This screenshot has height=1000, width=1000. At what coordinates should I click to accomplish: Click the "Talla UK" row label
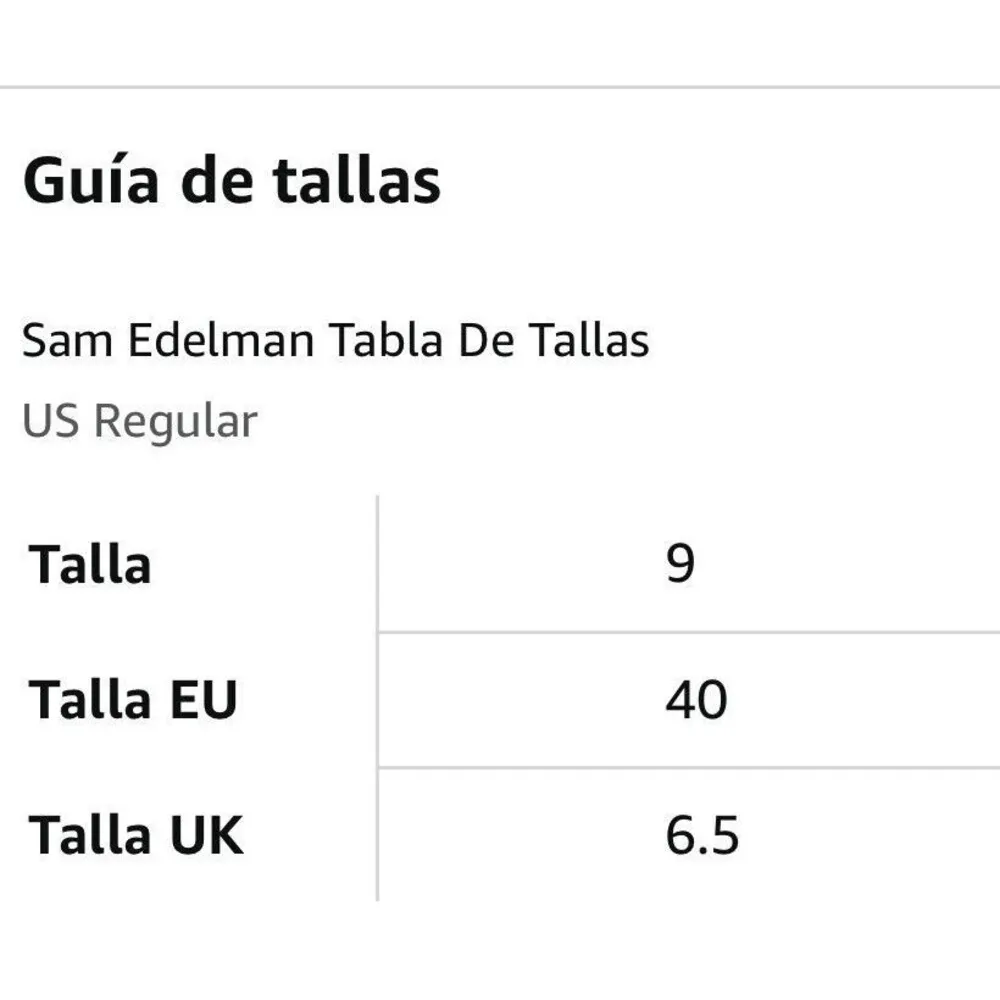point(136,835)
